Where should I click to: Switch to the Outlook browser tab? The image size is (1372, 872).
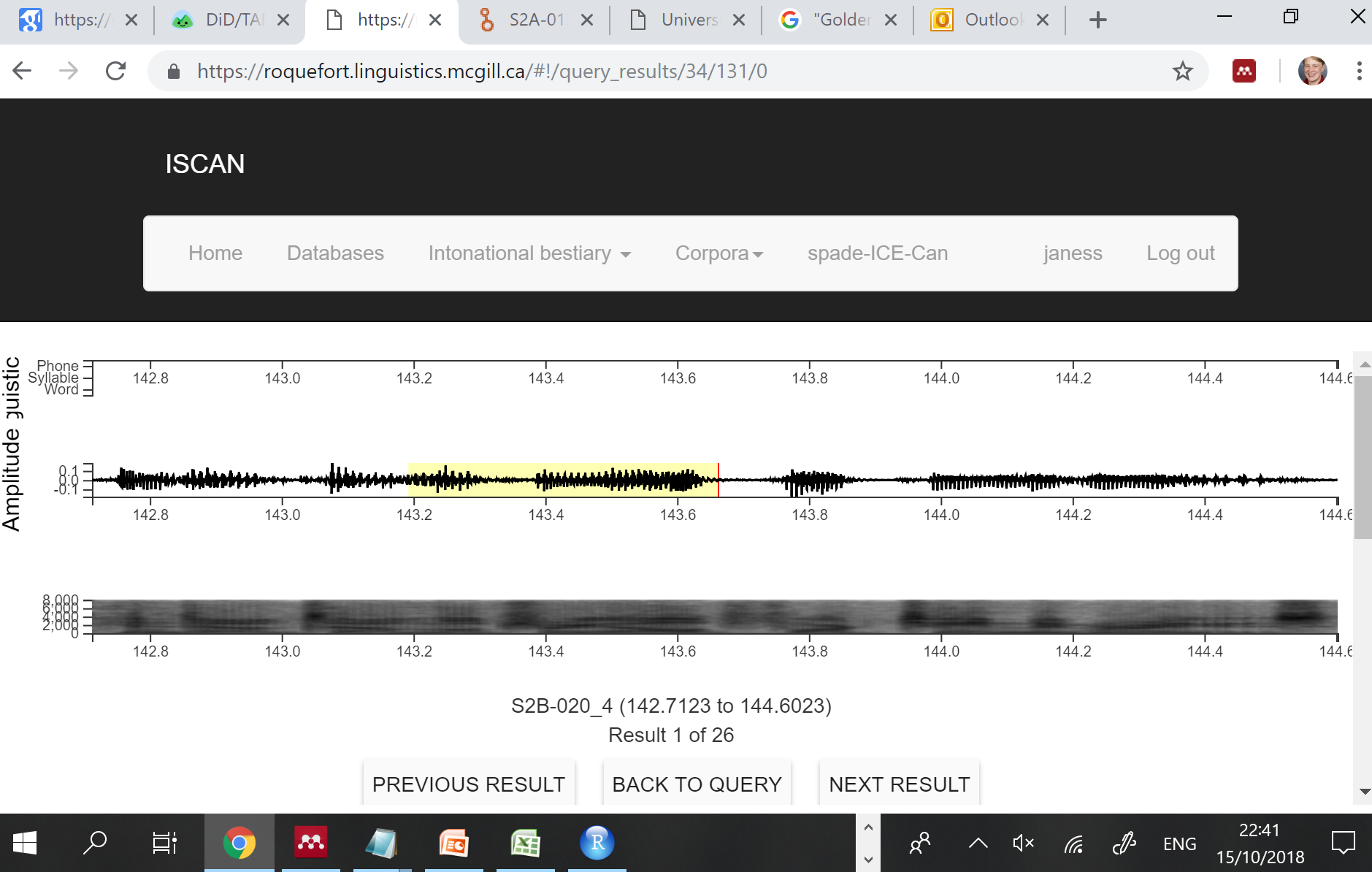pyautogui.click(x=986, y=20)
